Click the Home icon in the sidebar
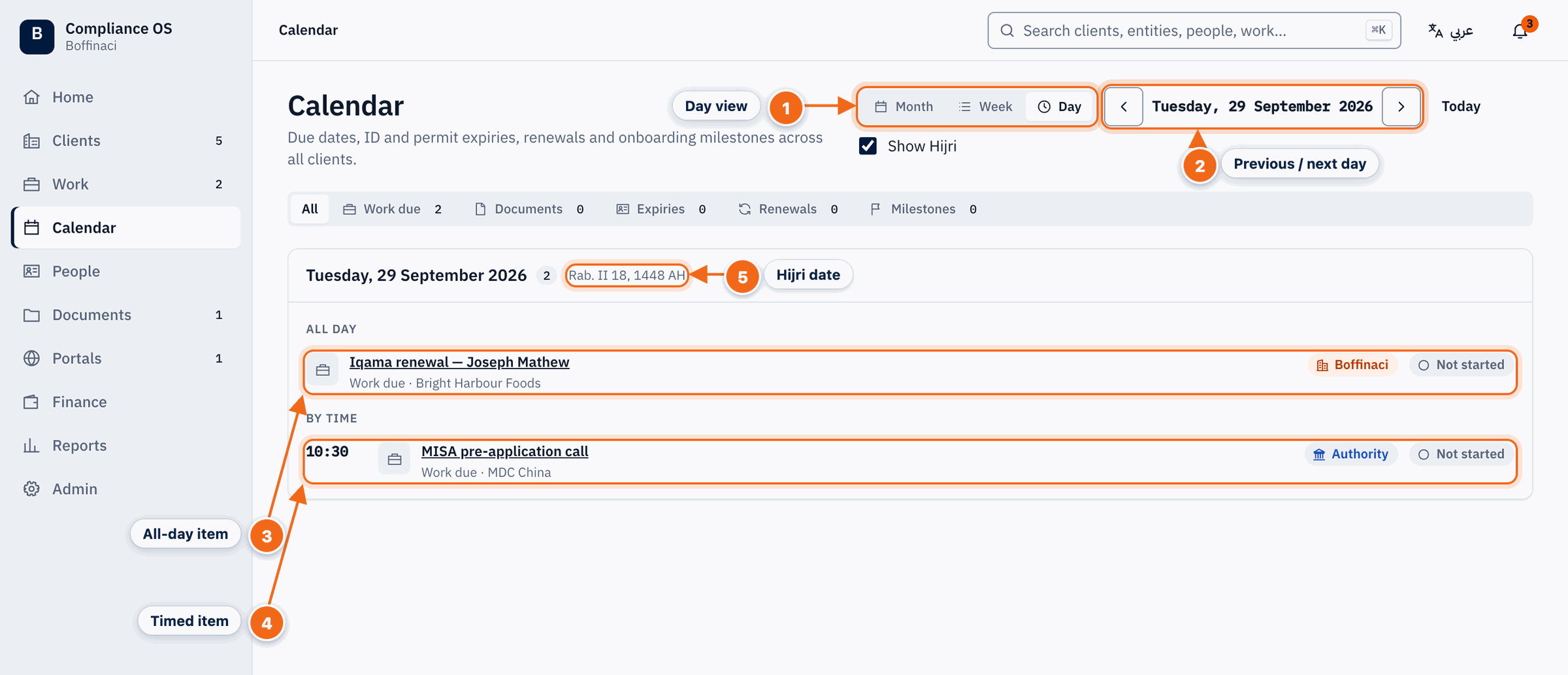Image resolution: width=1568 pixels, height=675 pixels. [x=31, y=97]
